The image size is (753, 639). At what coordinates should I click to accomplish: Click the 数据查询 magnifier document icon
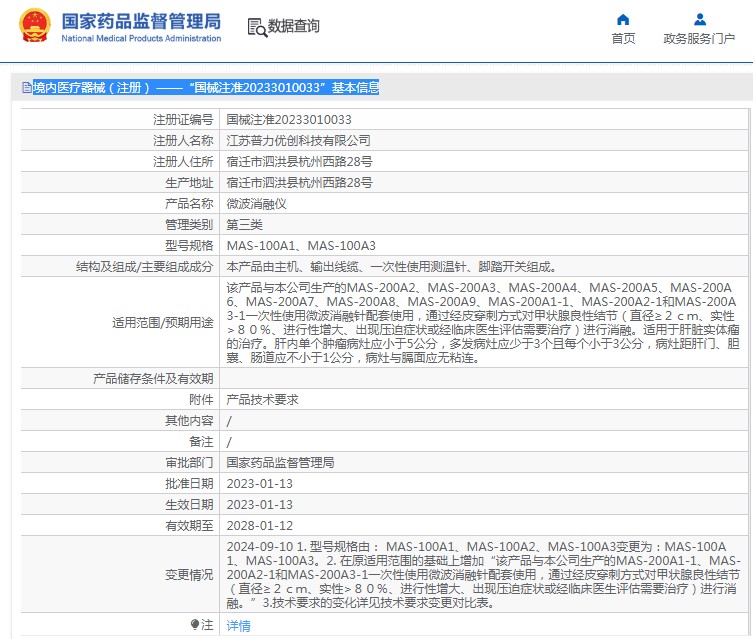pos(256,27)
